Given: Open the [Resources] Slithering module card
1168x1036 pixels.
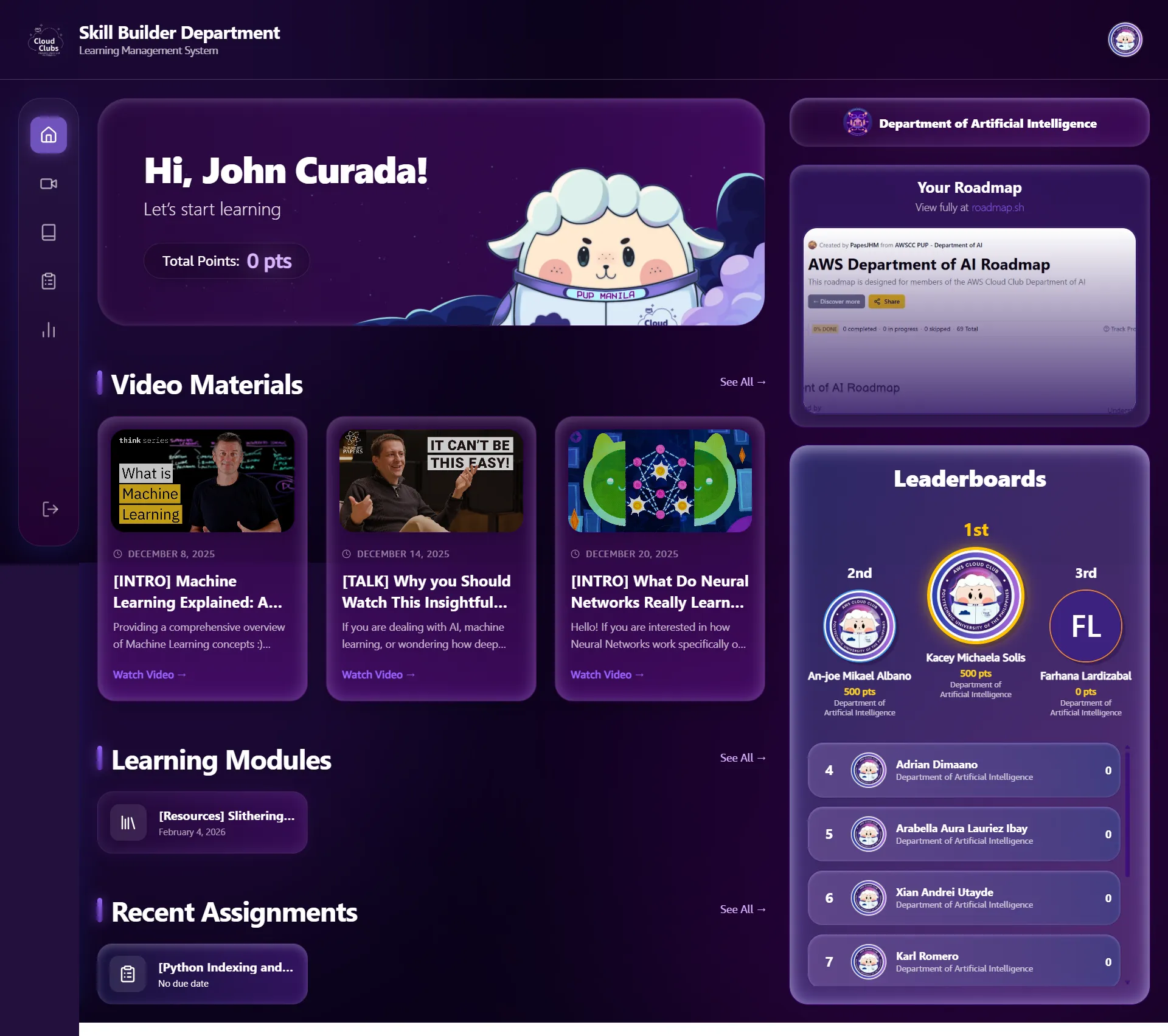Looking at the screenshot, I should [203, 822].
